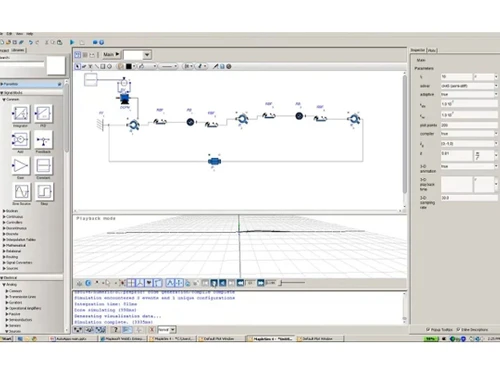Choose the ellipse drawing tool
The image size is (500, 375).
point(109,66)
